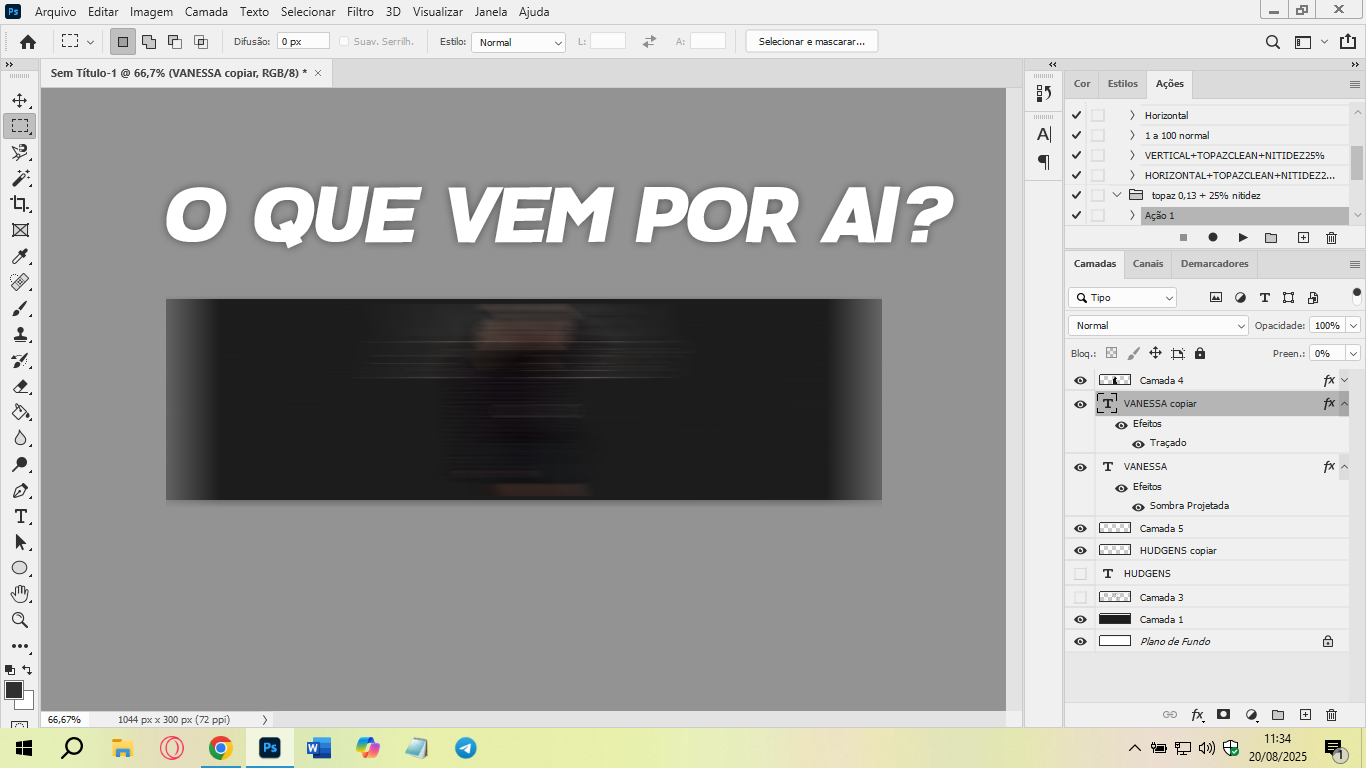This screenshot has width=1366, height=768.
Task: Select the Move tool
Action: click(x=19, y=100)
